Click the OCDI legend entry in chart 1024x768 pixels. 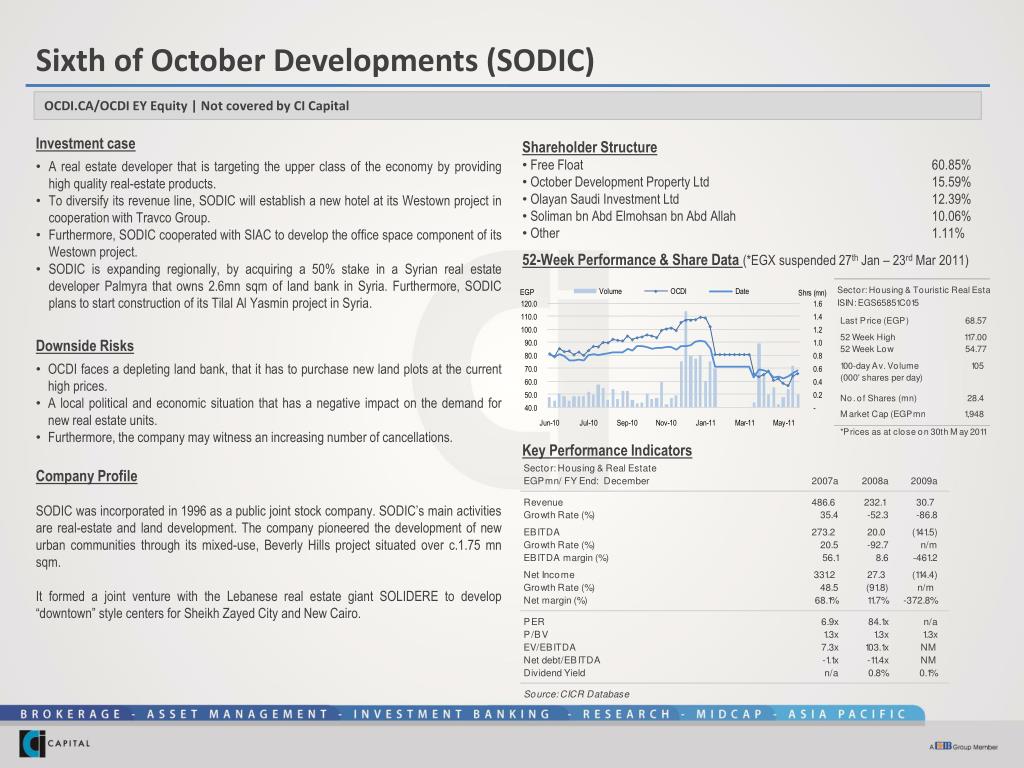[665, 291]
